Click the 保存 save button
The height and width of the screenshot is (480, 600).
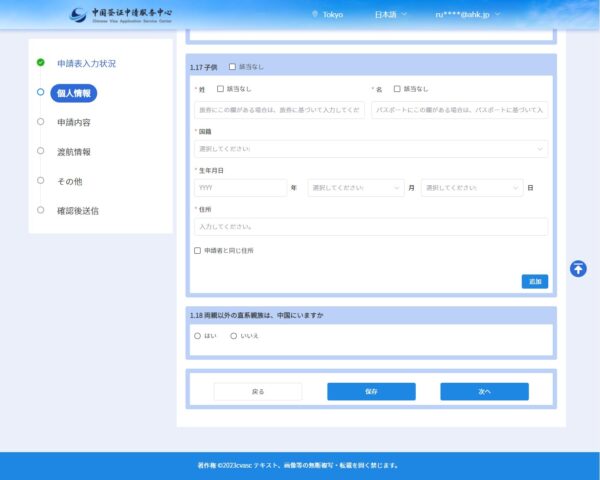tap(371, 392)
